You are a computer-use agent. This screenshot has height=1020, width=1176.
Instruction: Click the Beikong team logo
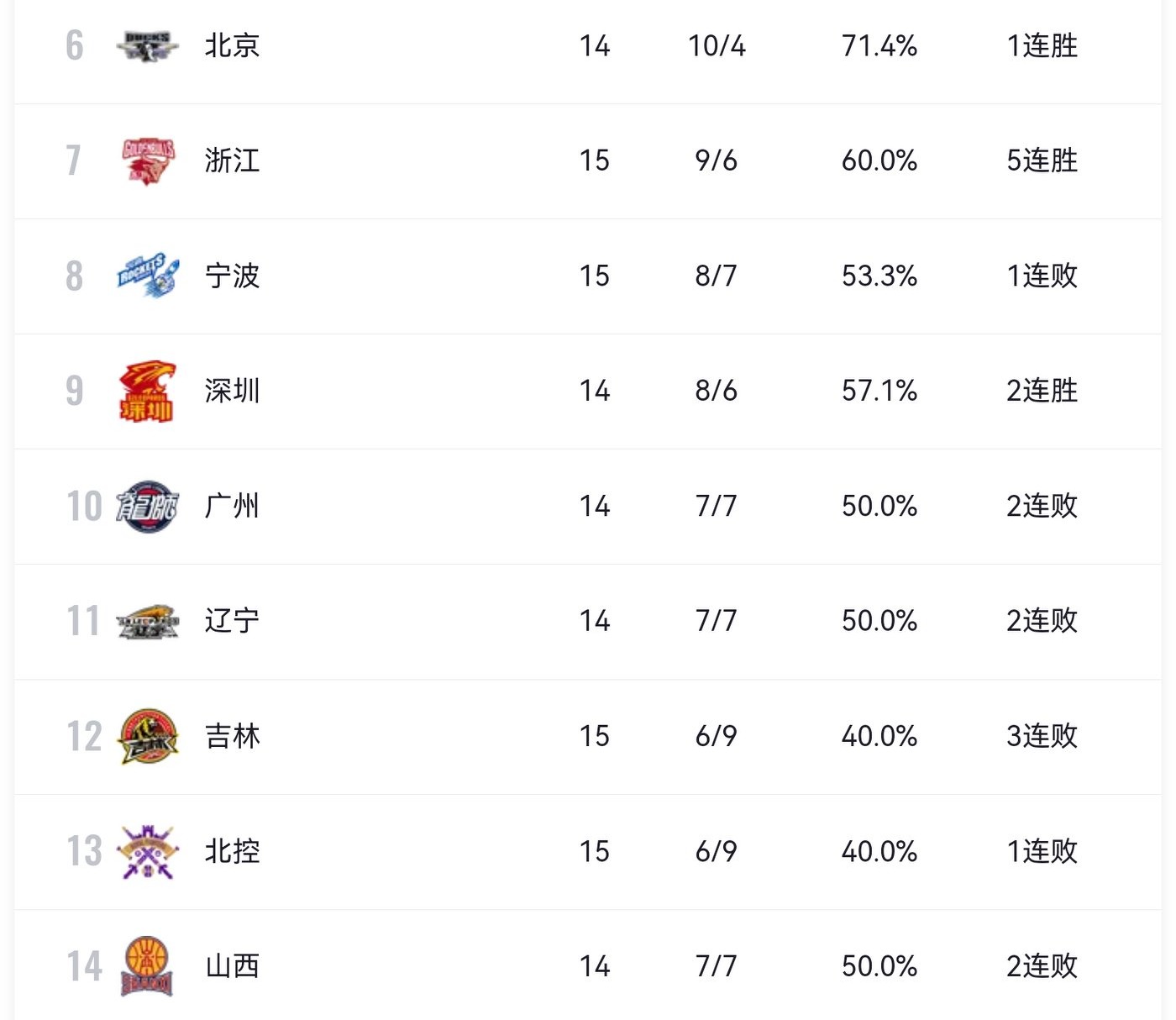pos(148,851)
